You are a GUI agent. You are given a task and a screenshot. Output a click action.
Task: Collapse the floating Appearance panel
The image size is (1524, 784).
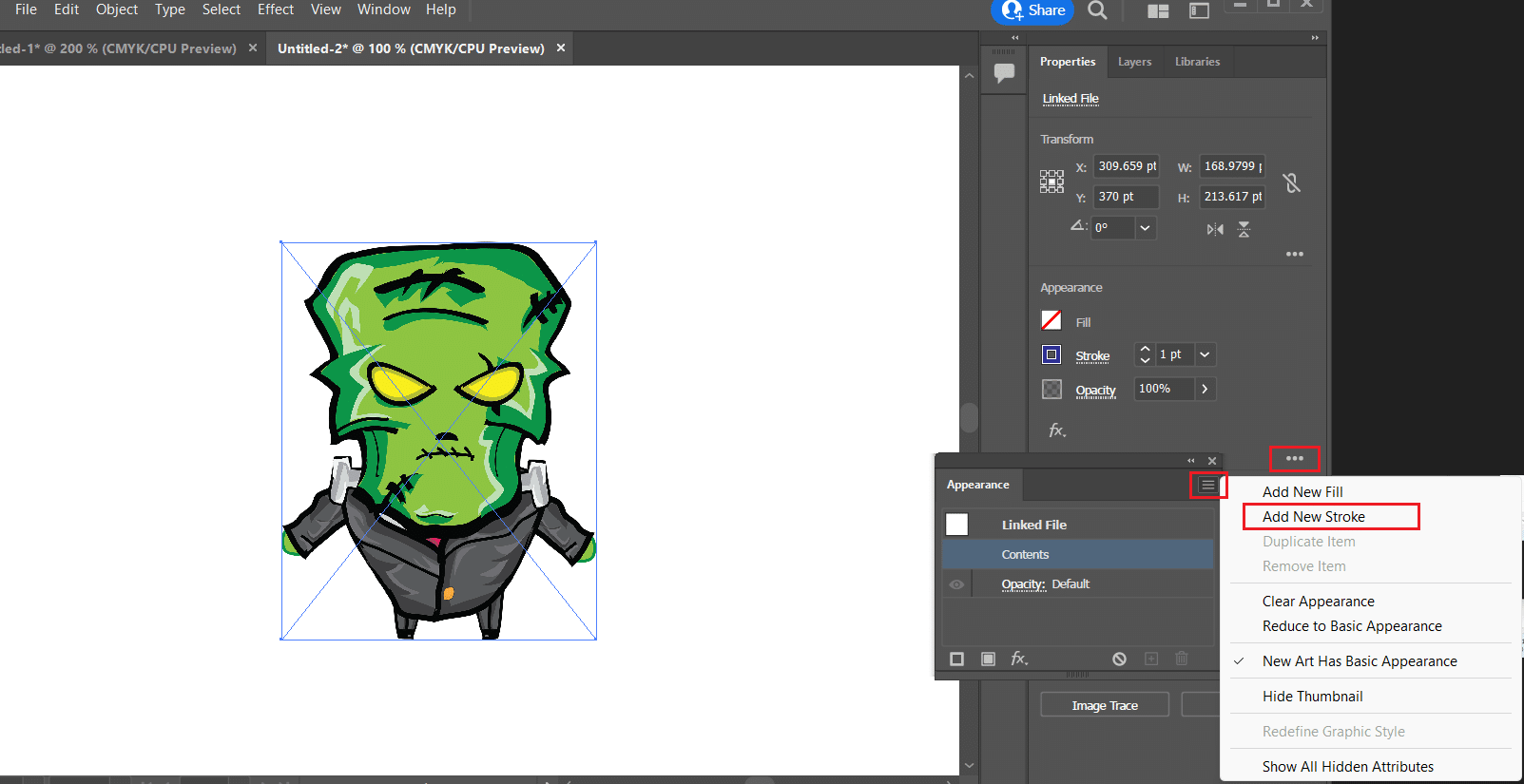pos(1191,461)
